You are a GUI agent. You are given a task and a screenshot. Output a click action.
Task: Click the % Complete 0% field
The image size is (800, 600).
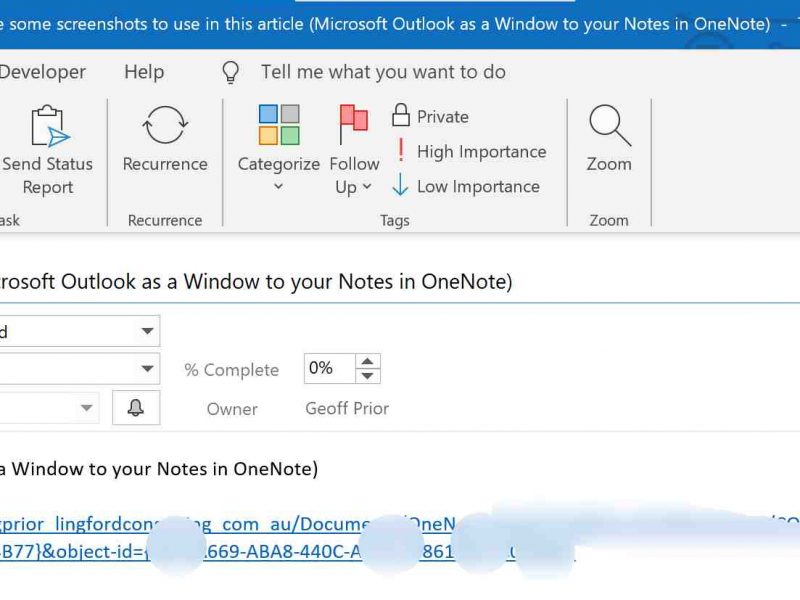pyautogui.click(x=329, y=368)
